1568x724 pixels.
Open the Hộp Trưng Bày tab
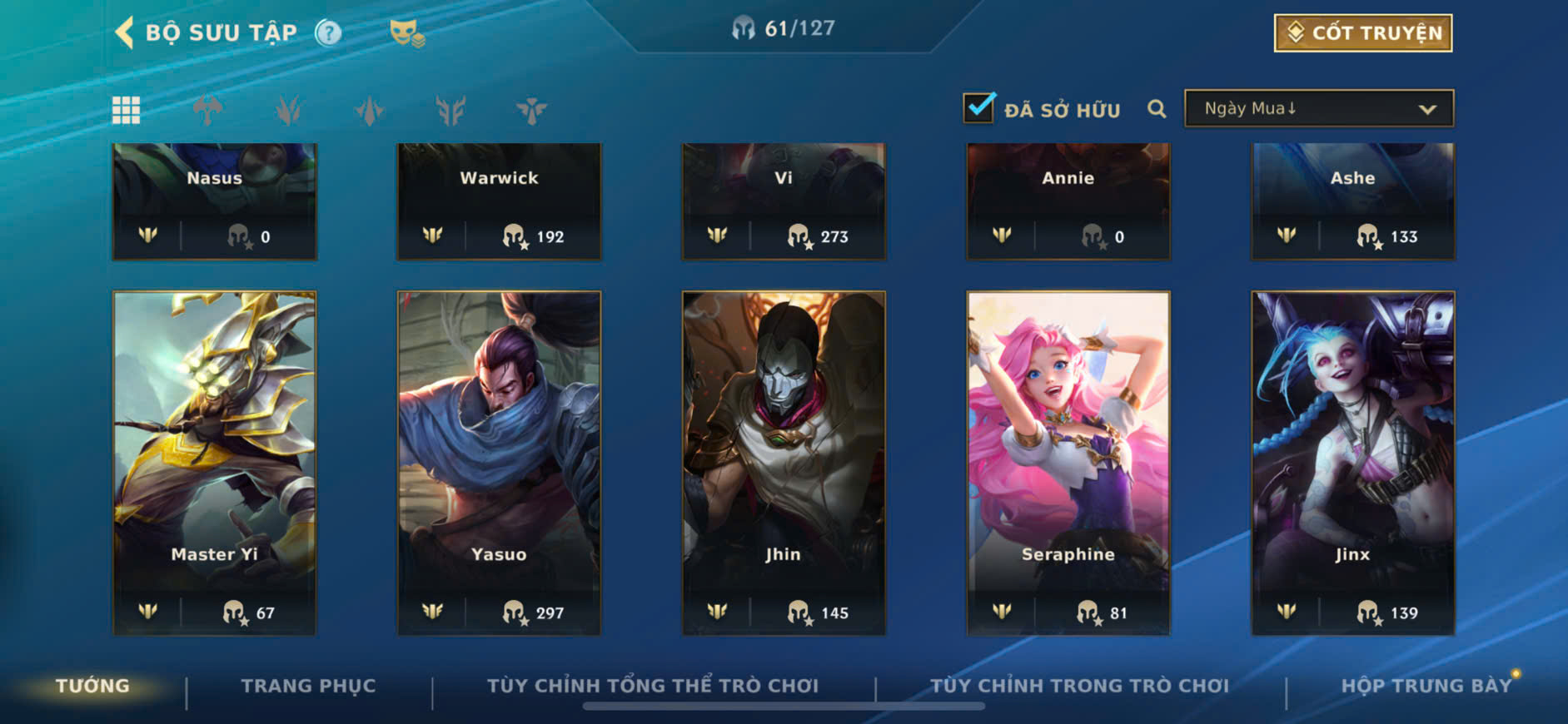tap(1426, 686)
